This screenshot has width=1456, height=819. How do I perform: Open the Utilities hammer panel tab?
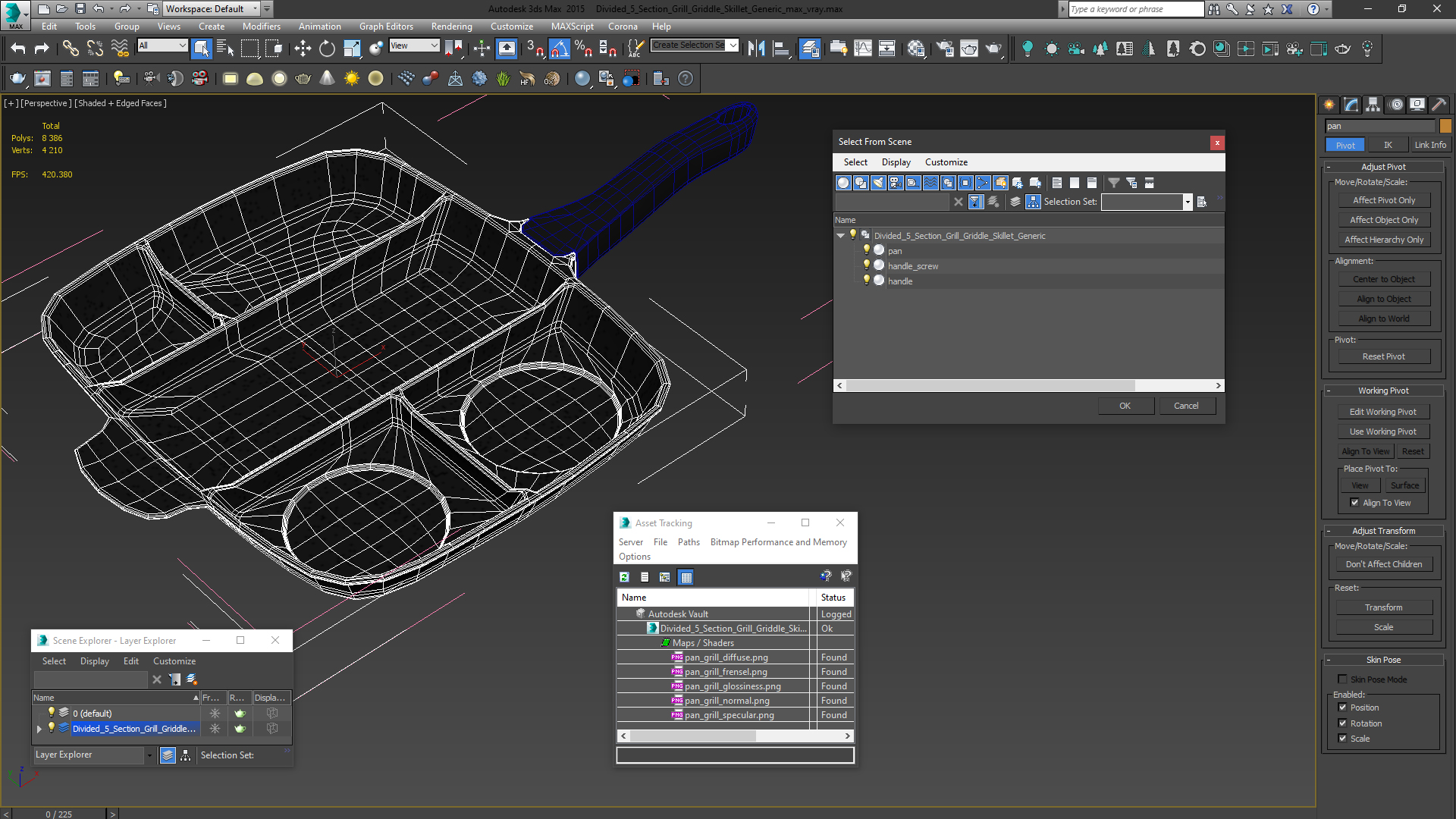pyautogui.click(x=1439, y=105)
